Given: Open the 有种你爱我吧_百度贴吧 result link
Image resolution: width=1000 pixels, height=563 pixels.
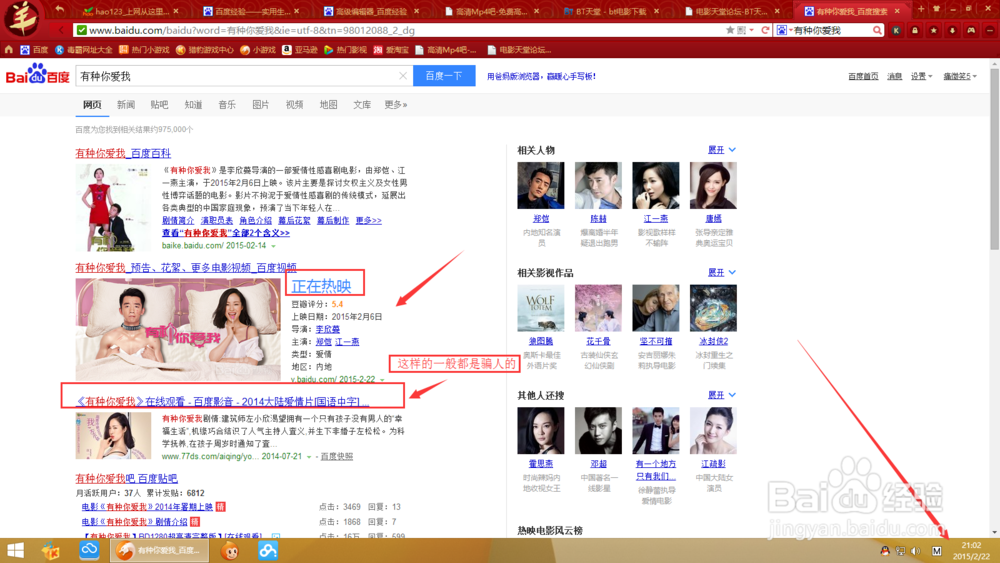Looking at the screenshot, I should (126, 478).
